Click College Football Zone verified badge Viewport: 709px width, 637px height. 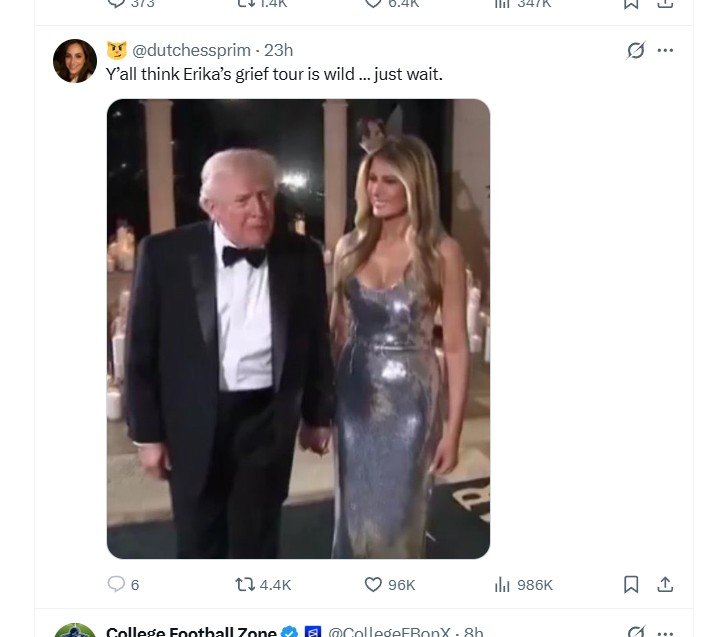point(290,631)
